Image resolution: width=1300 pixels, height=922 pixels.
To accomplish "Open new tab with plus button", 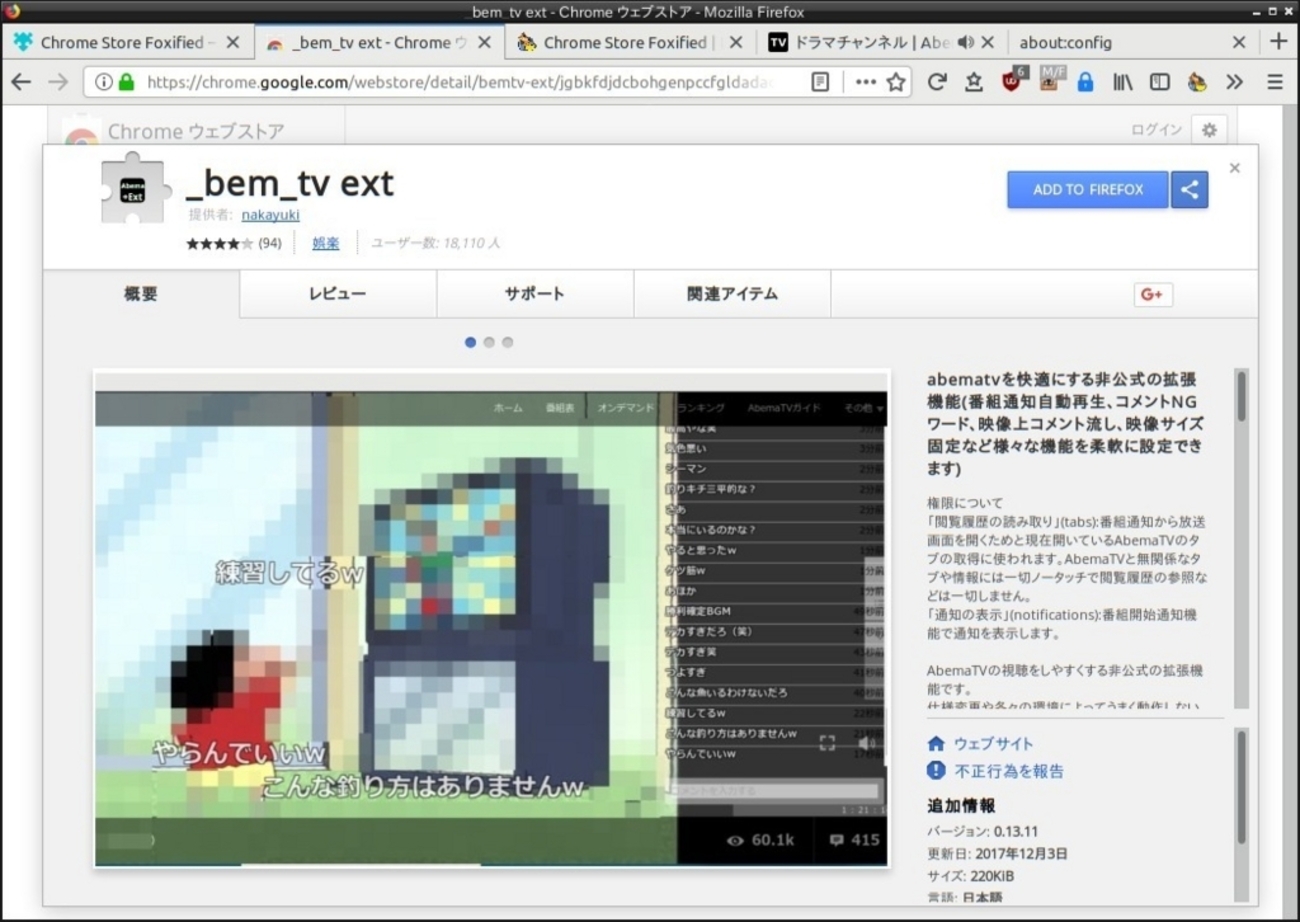I will (1278, 41).
